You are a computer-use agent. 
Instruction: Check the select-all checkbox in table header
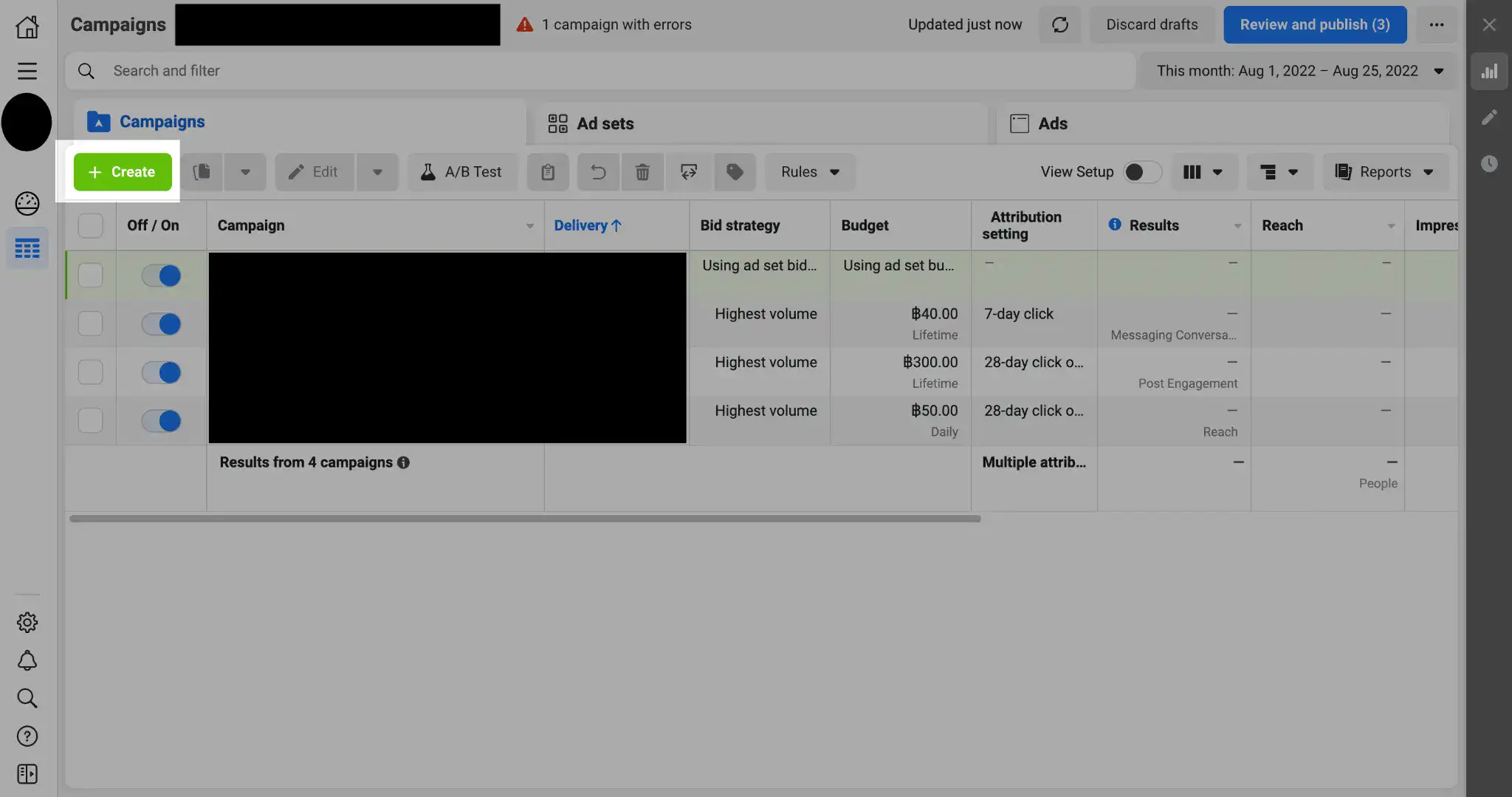click(90, 225)
